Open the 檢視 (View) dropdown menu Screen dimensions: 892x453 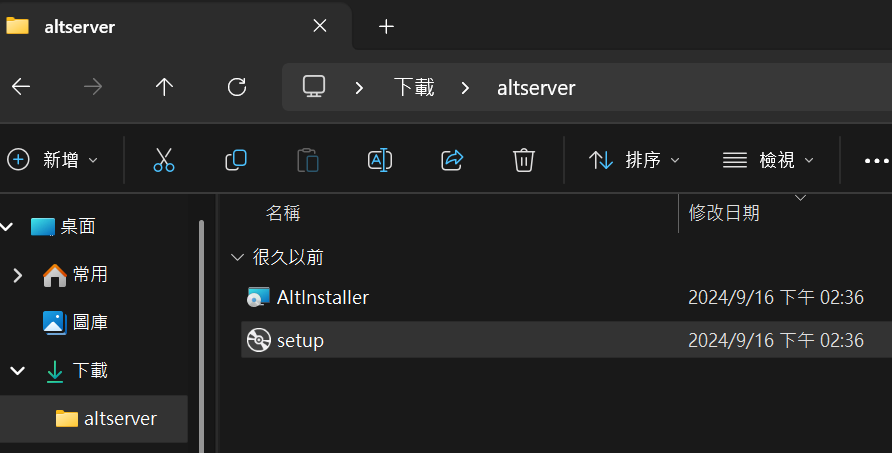tap(768, 160)
